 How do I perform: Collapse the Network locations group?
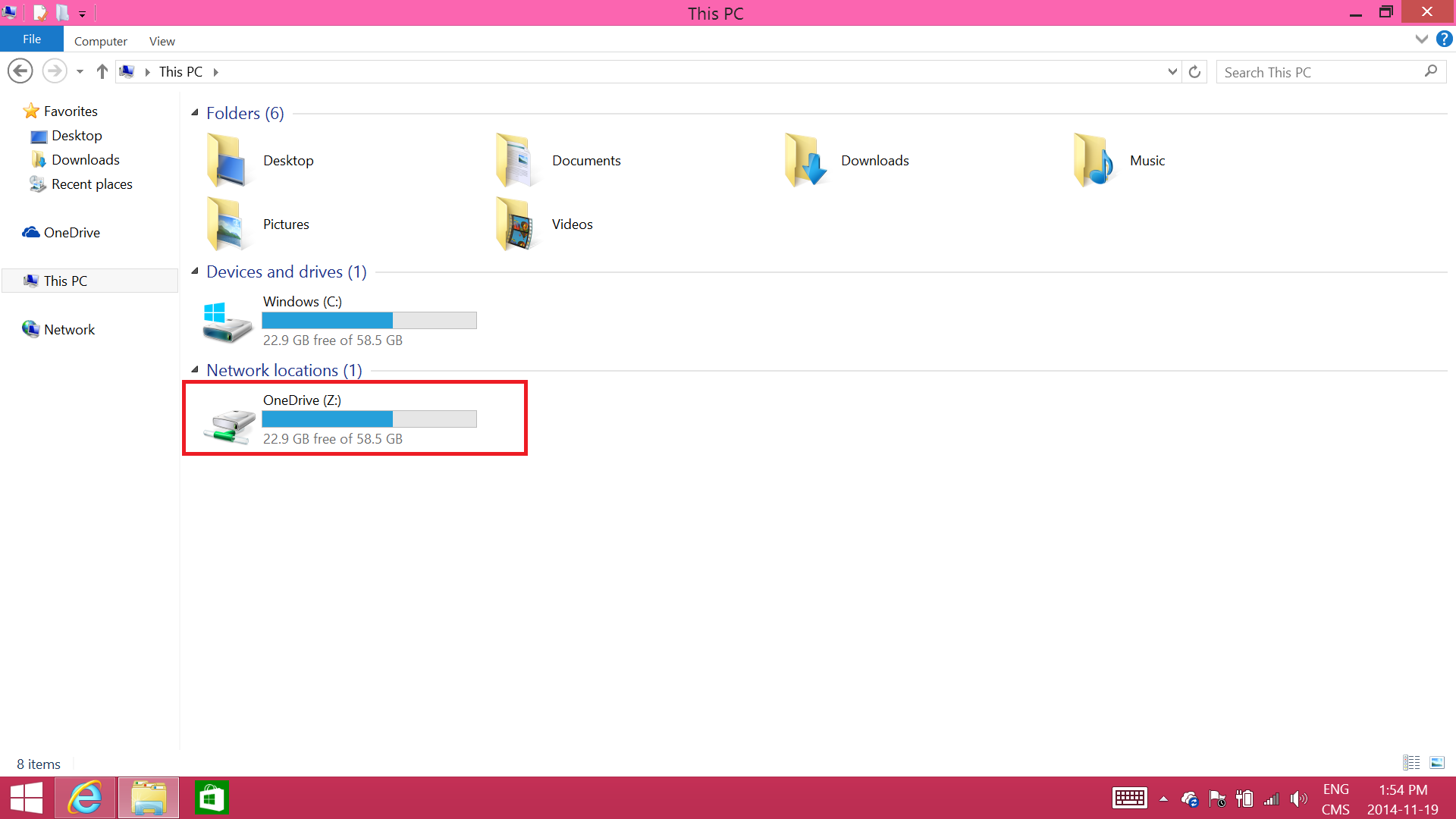[195, 369]
